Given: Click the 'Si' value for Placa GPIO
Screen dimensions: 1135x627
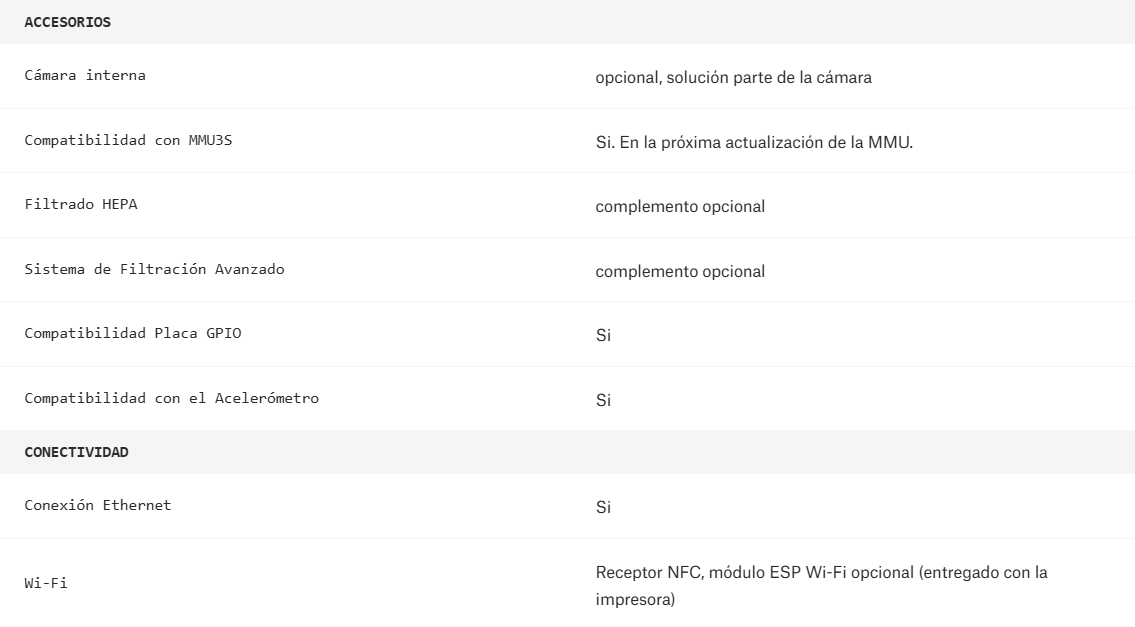Looking at the screenshot, I should tap(603, 335).
